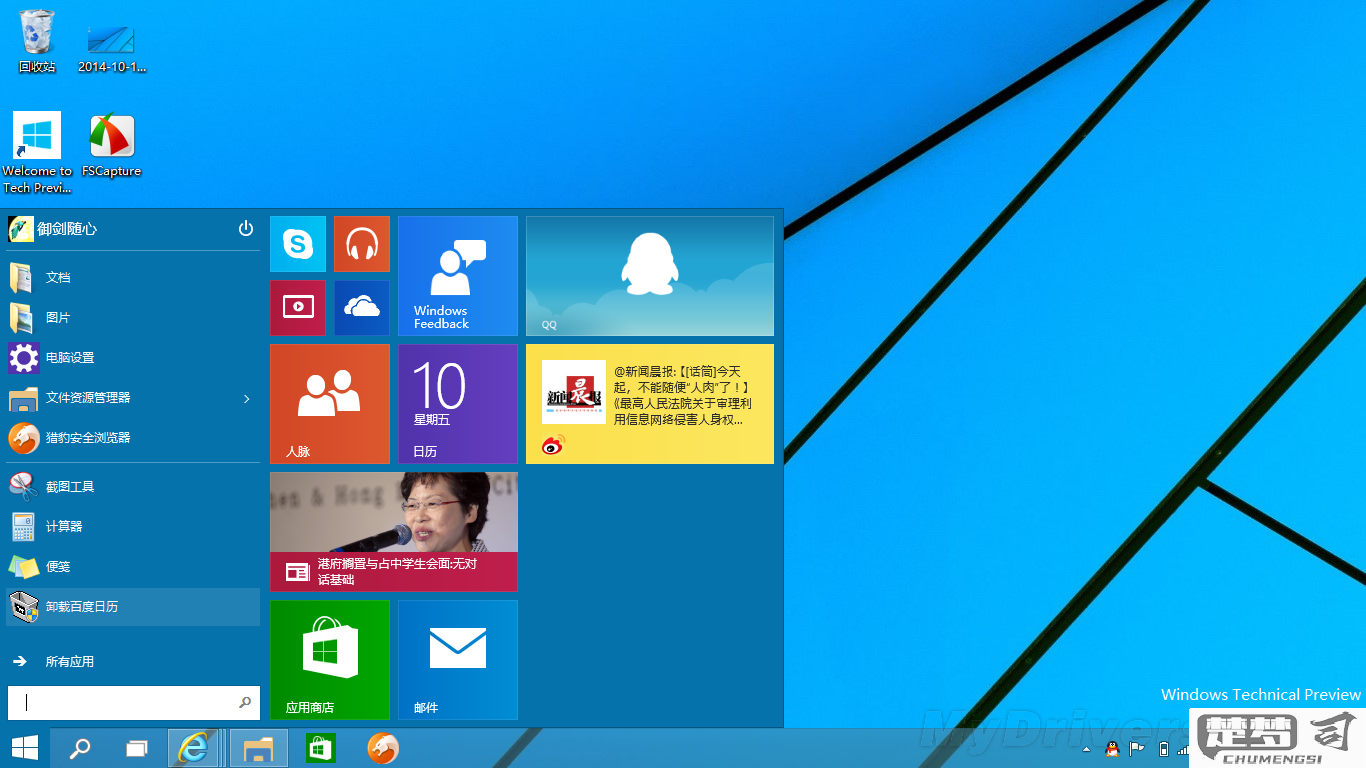
Task: Open the Skype tile
Action: tap(298, 244)
